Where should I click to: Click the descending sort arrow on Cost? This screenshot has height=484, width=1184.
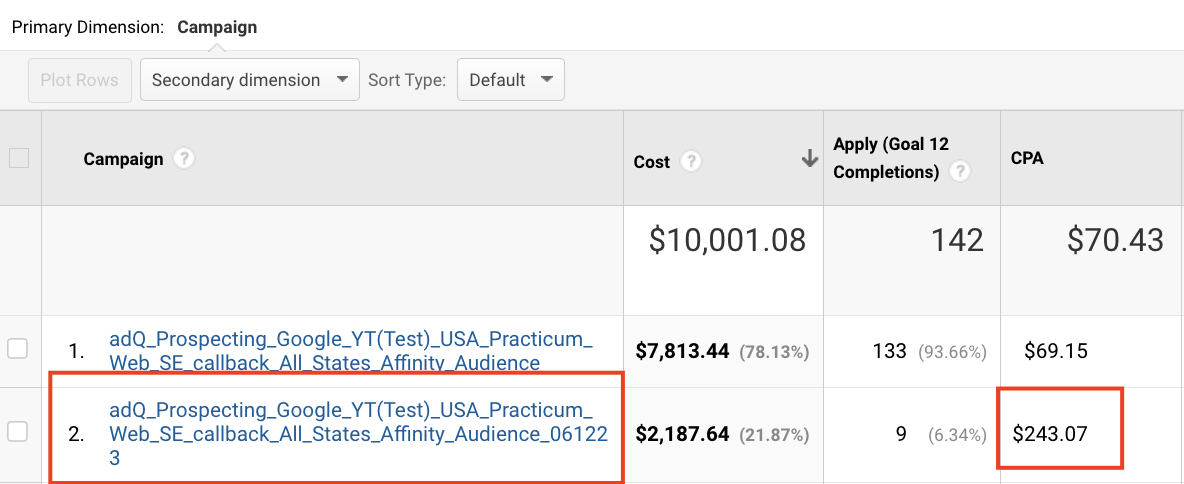pos(810,160)
